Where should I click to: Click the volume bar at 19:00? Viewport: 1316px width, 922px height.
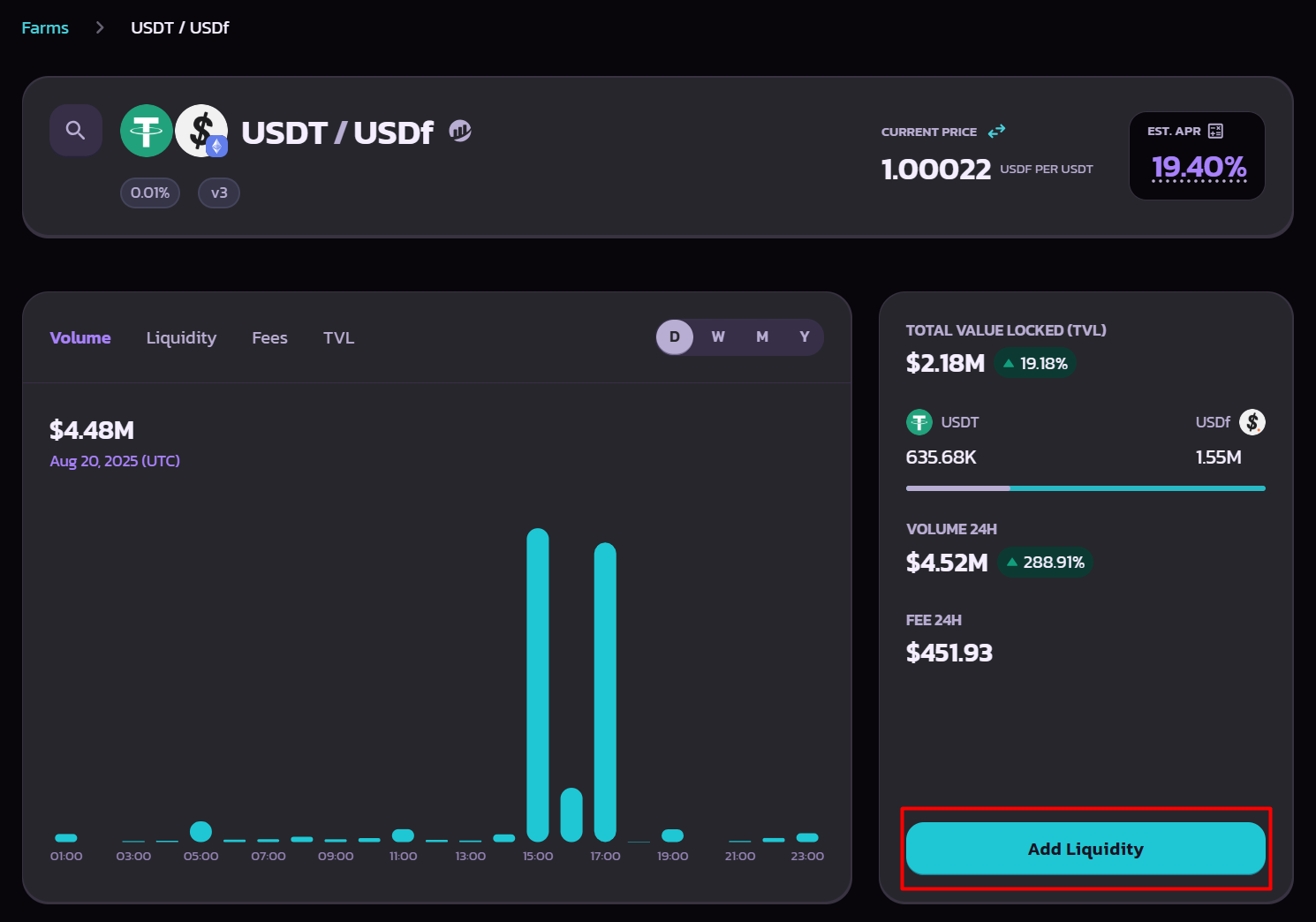tap(673, 835)
